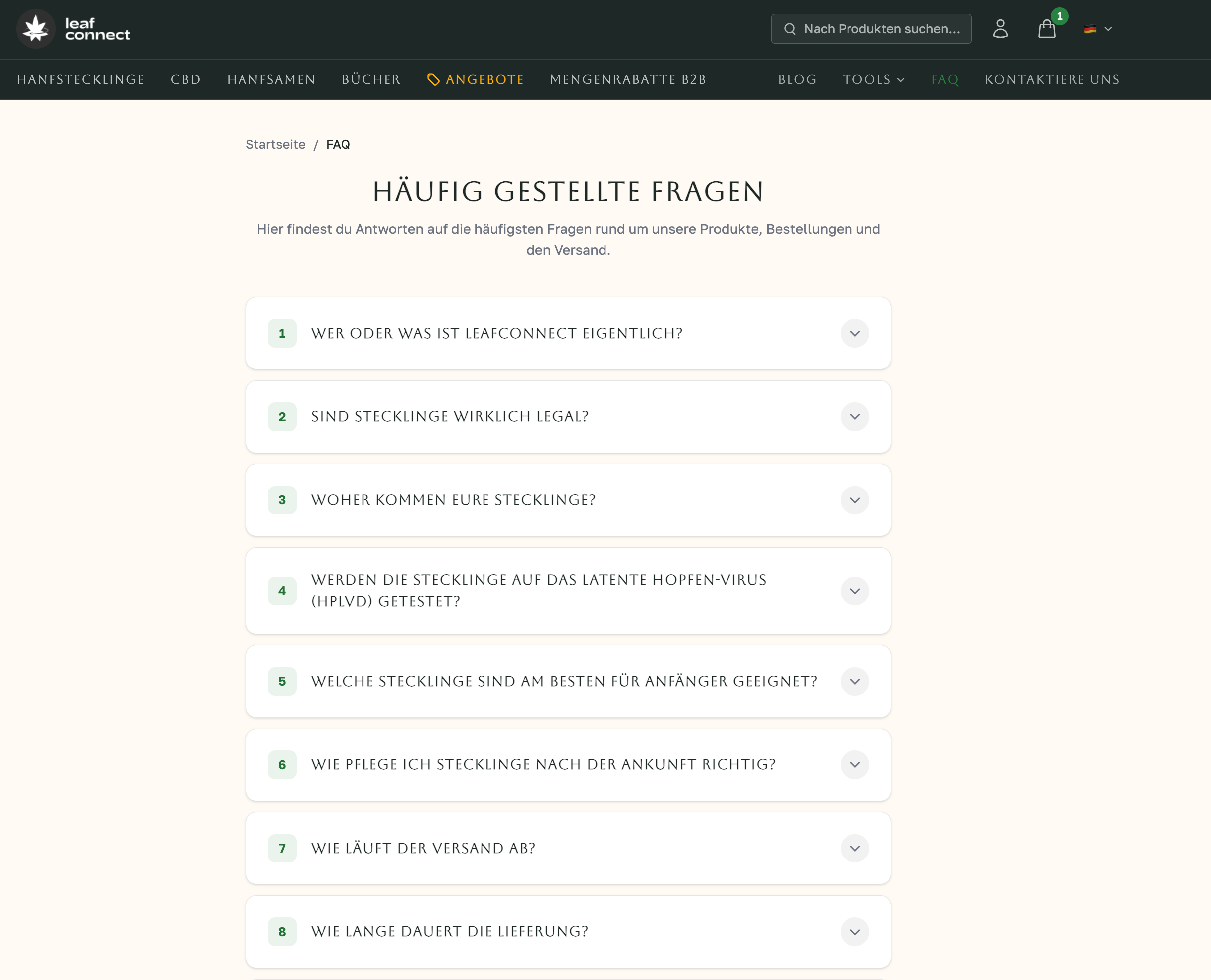Viewport: 1211px width, 980px height.
Task: Click the number 1 question badge
Action: [x=282, y=333]
